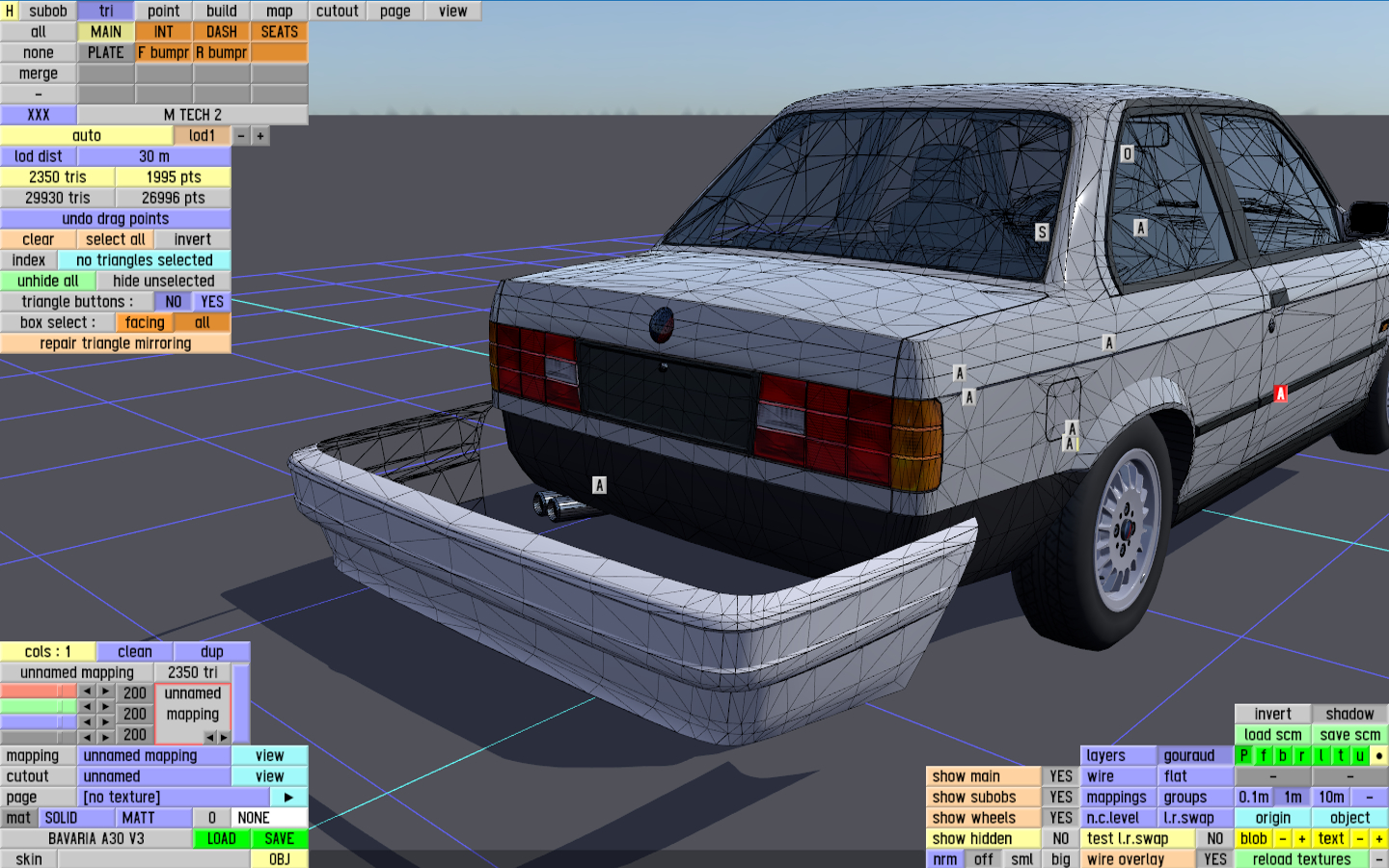The width and height of the screenshot is (1389, 868).
Task: Toggle the show subobs YES button
Action: tap(1061, 798)
